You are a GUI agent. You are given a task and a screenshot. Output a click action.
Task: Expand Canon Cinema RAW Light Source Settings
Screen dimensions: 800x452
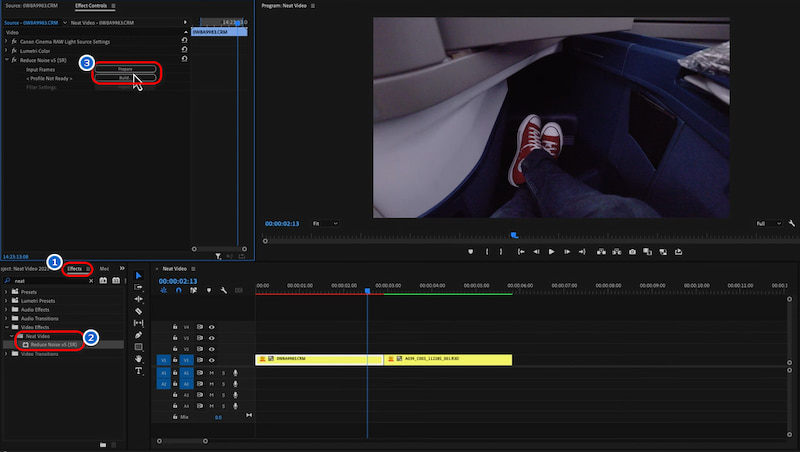[x=6, y=41]
